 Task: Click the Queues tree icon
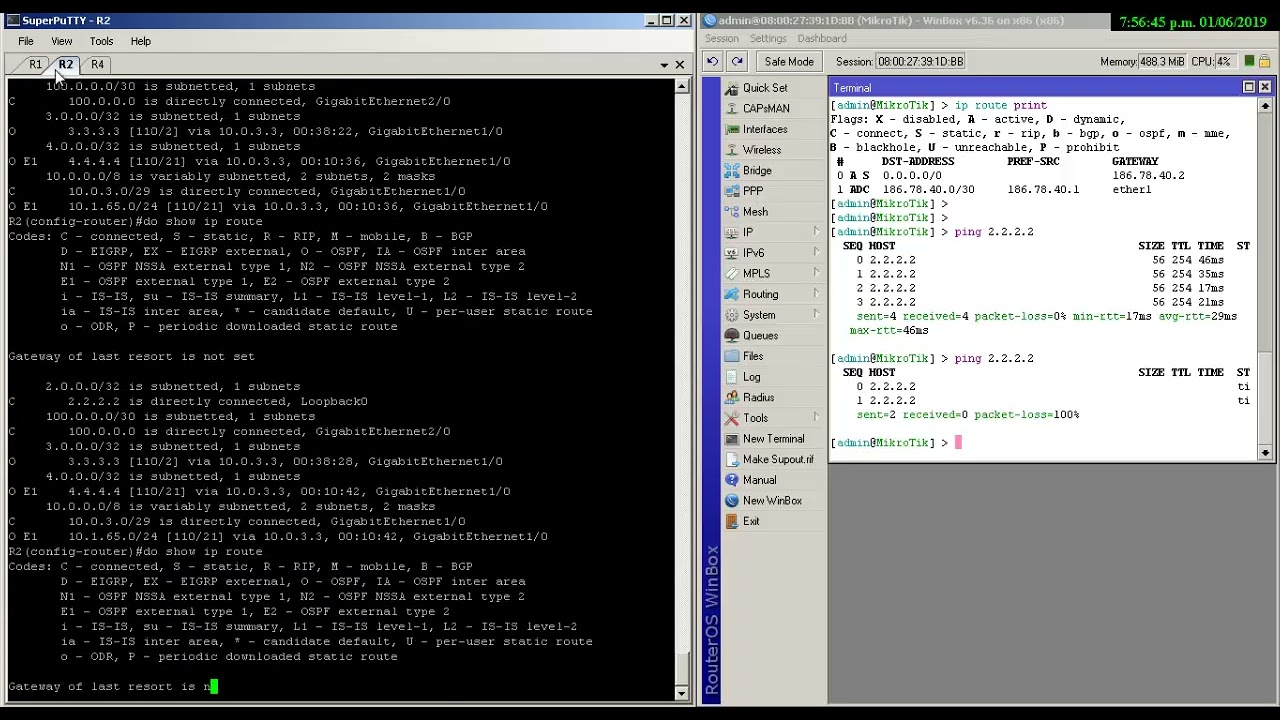click(732, 336)
